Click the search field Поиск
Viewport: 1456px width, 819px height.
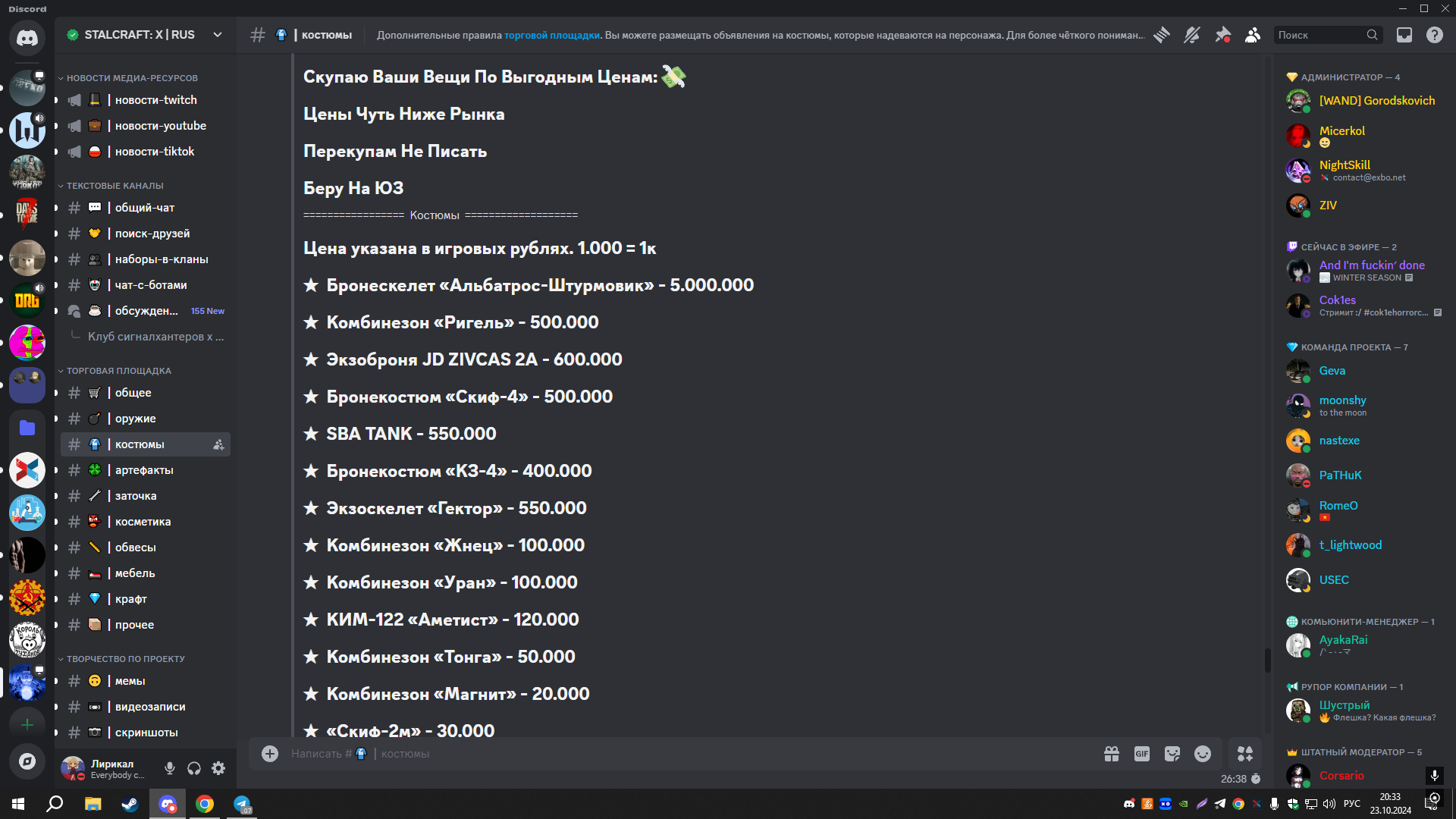1328,35
